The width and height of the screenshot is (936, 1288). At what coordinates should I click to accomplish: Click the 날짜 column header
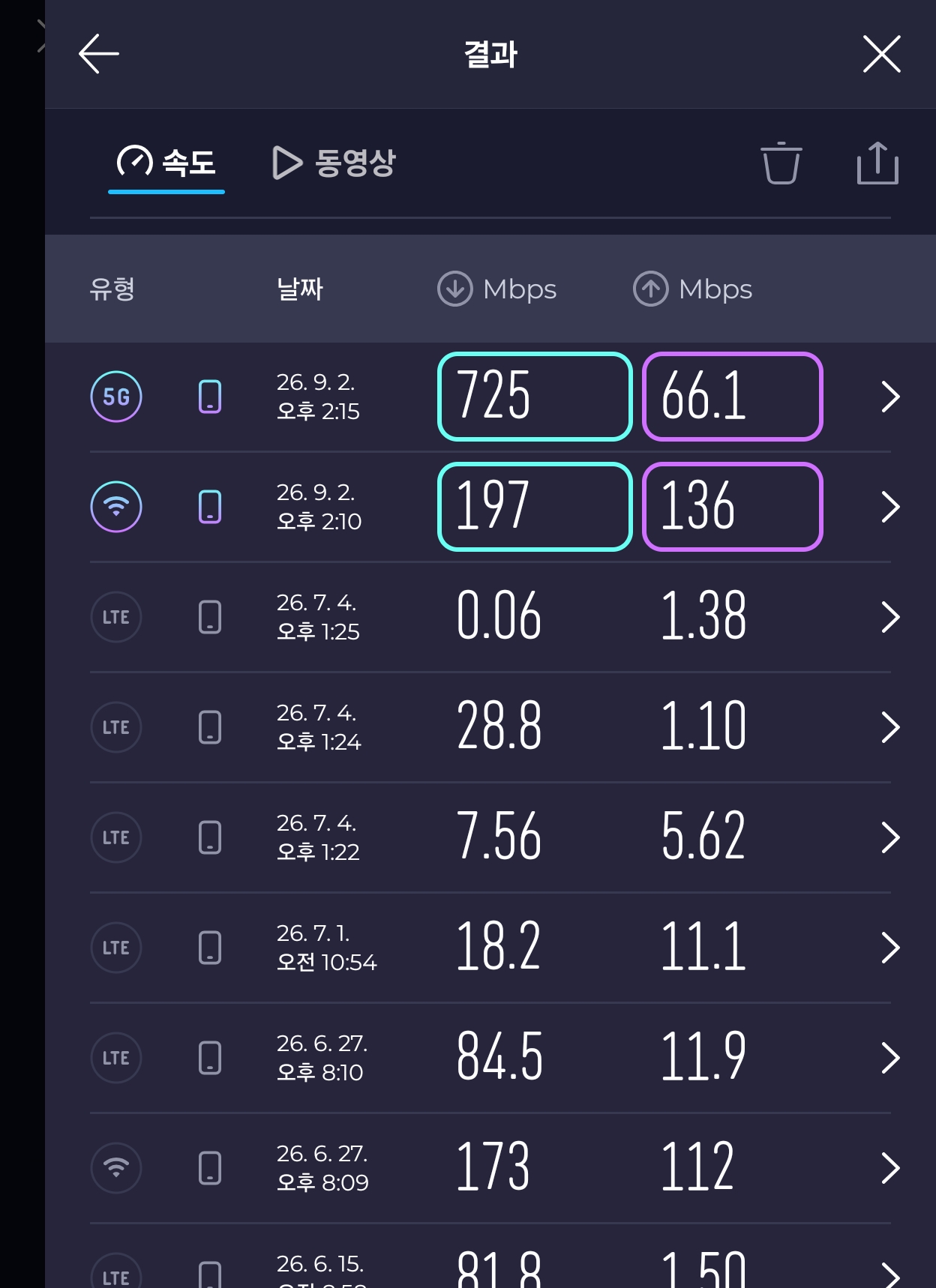point(300,289)
